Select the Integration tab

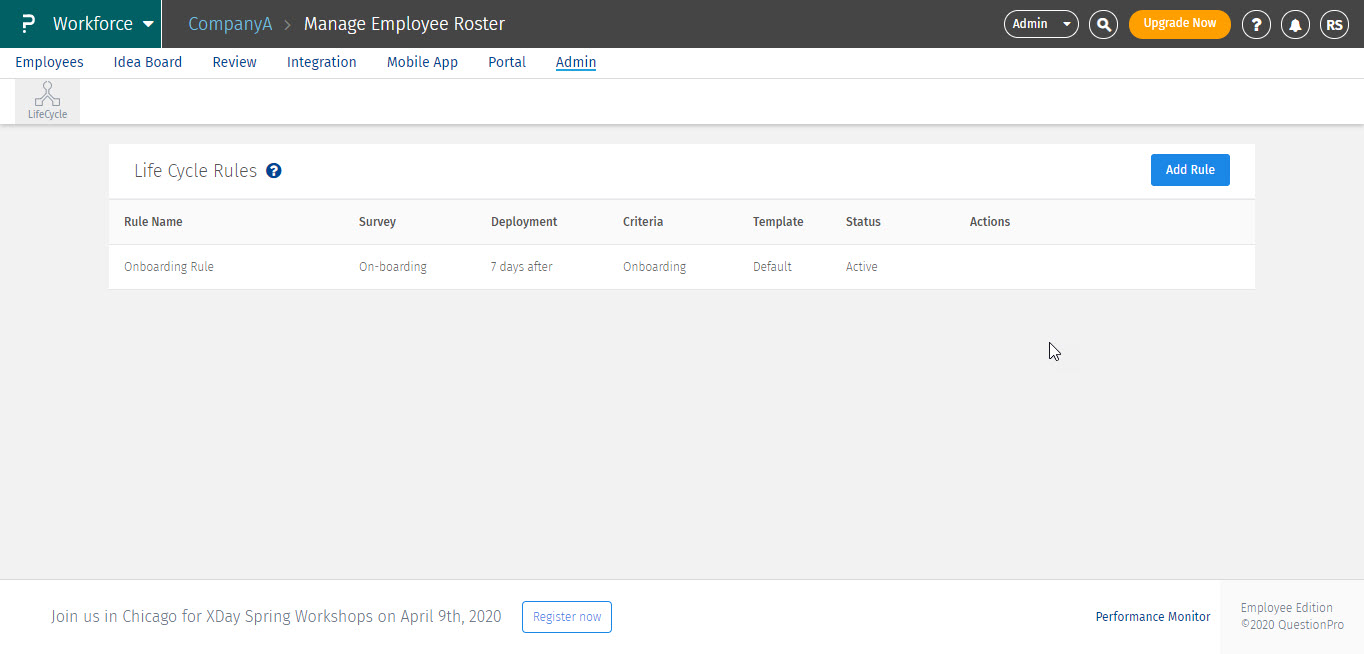coord(321,62)
